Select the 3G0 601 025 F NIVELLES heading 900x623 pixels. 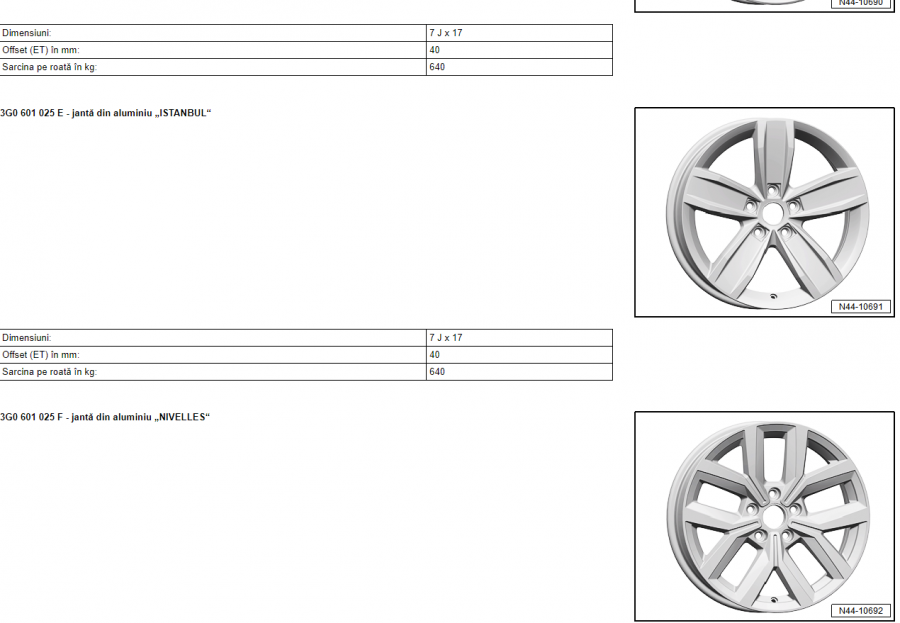tap(105, 417)
